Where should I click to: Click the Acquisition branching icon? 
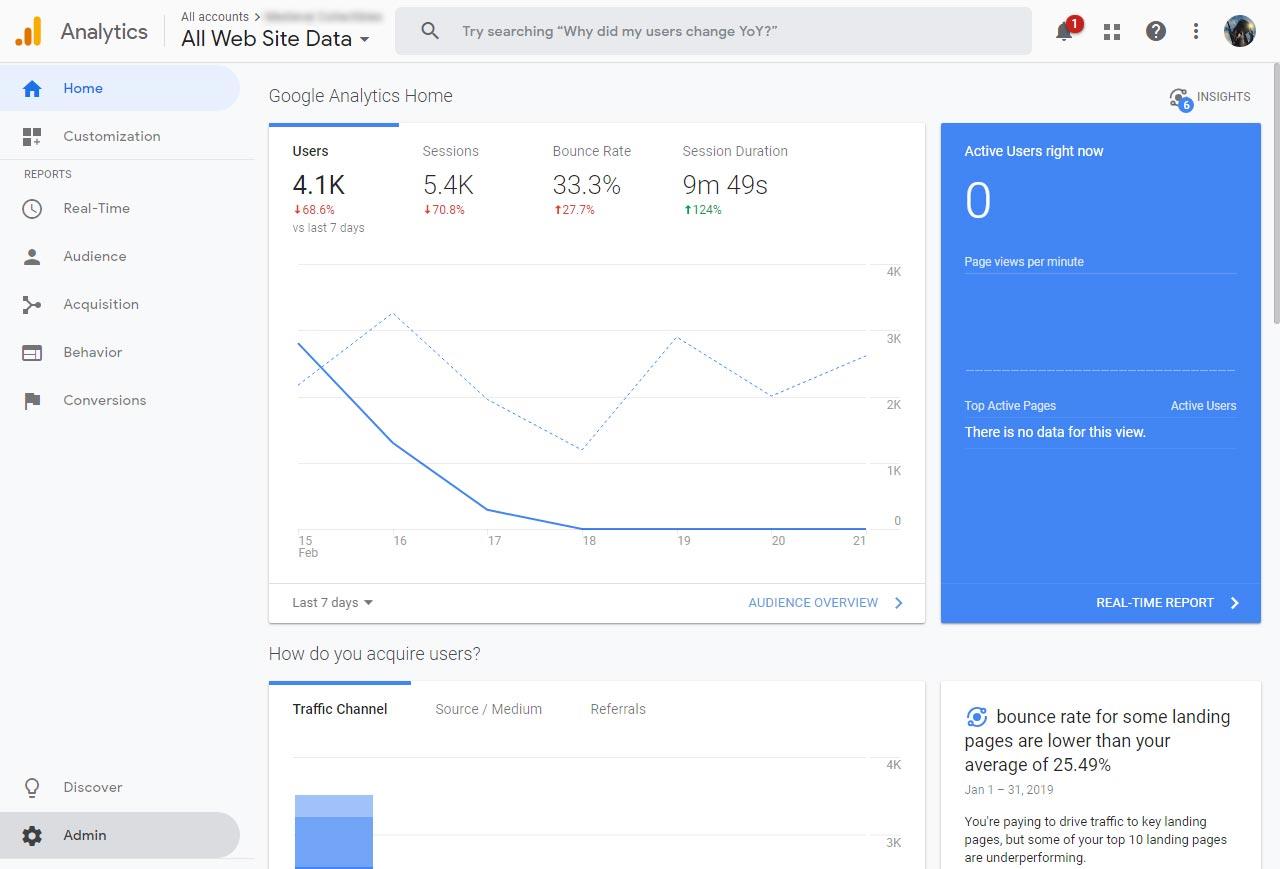point(32,304)
